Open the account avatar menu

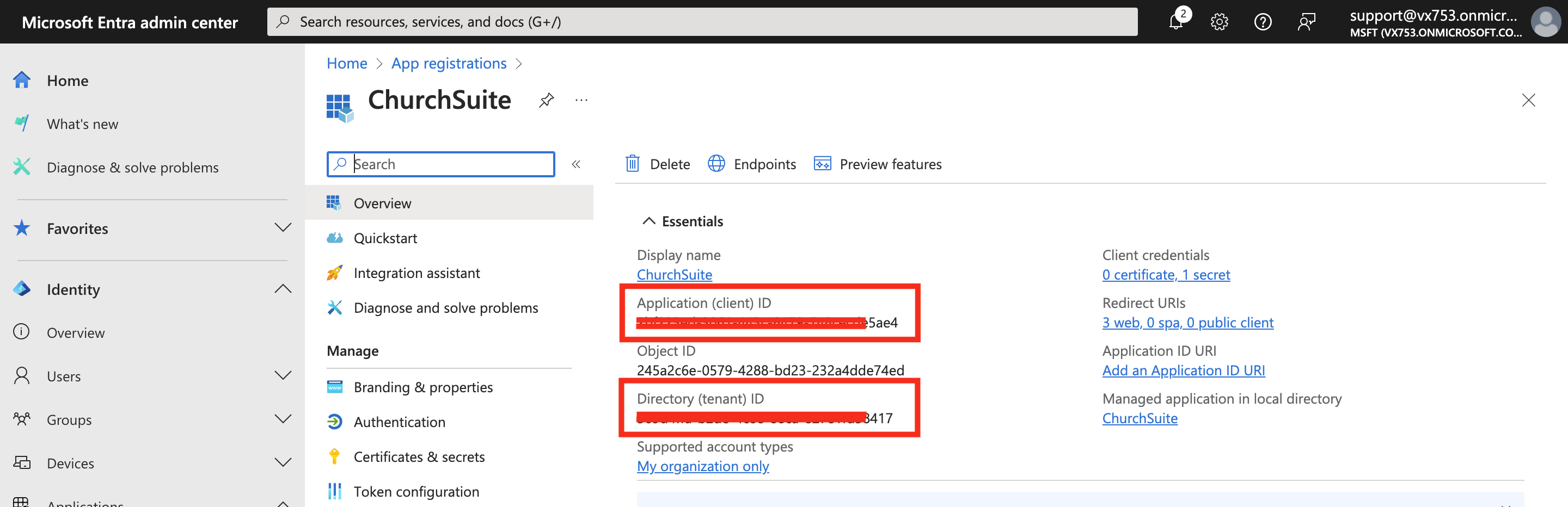[1547, 22]
